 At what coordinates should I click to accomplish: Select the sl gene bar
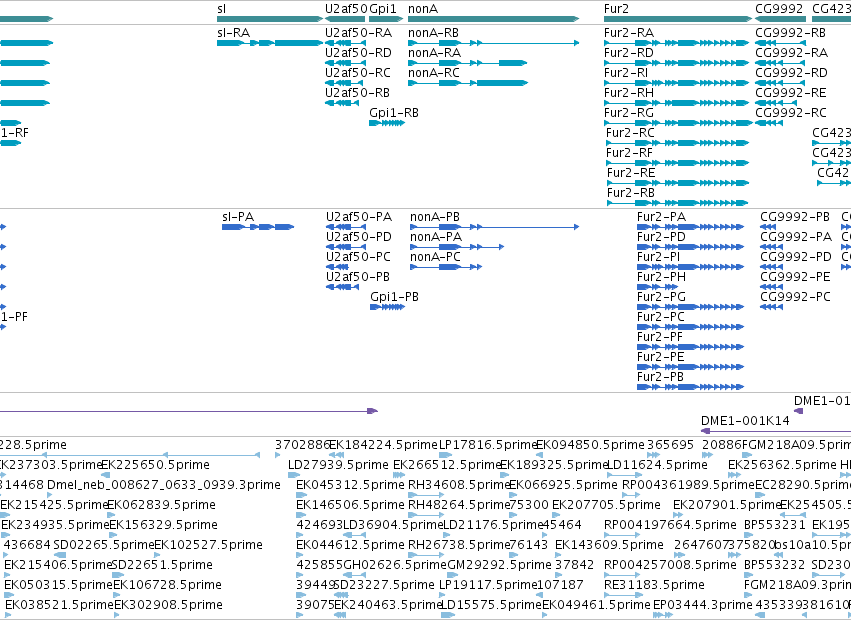point(270,19)
